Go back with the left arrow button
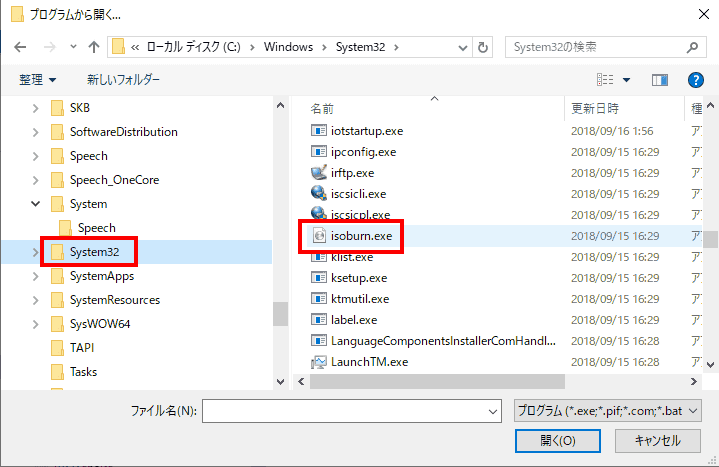This screenshot has width=719, height=467. click(x=20, y=47)
